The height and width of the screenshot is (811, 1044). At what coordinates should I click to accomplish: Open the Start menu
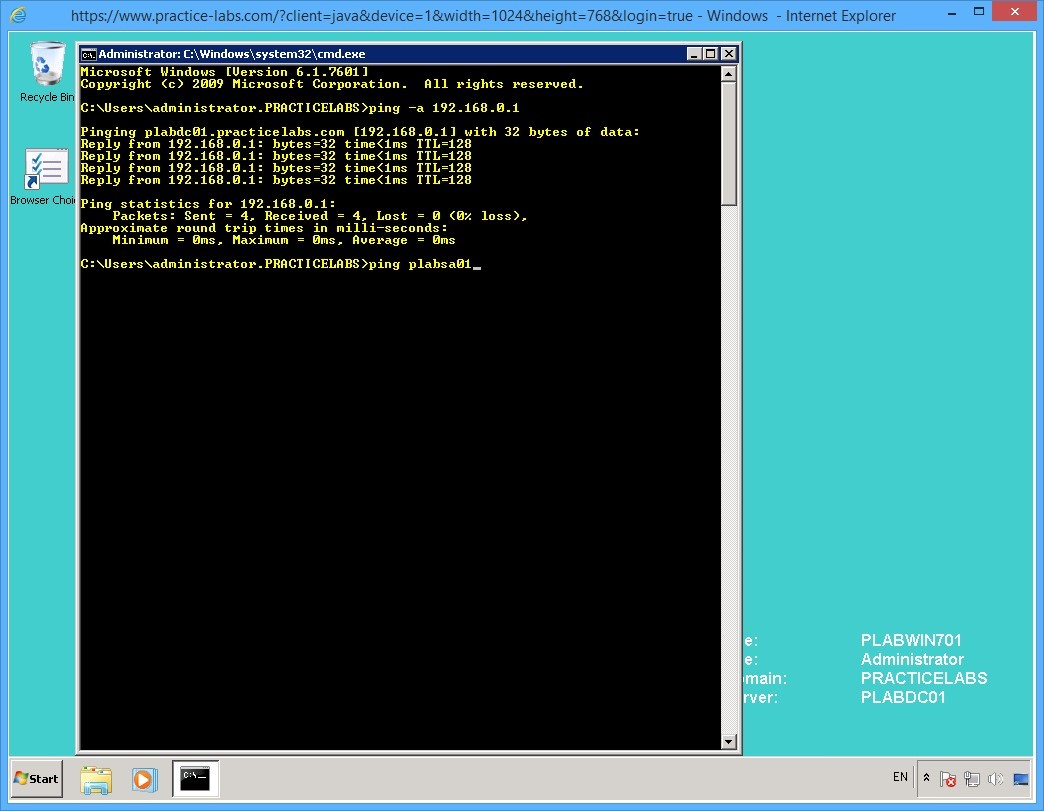(x=35, y=779)
